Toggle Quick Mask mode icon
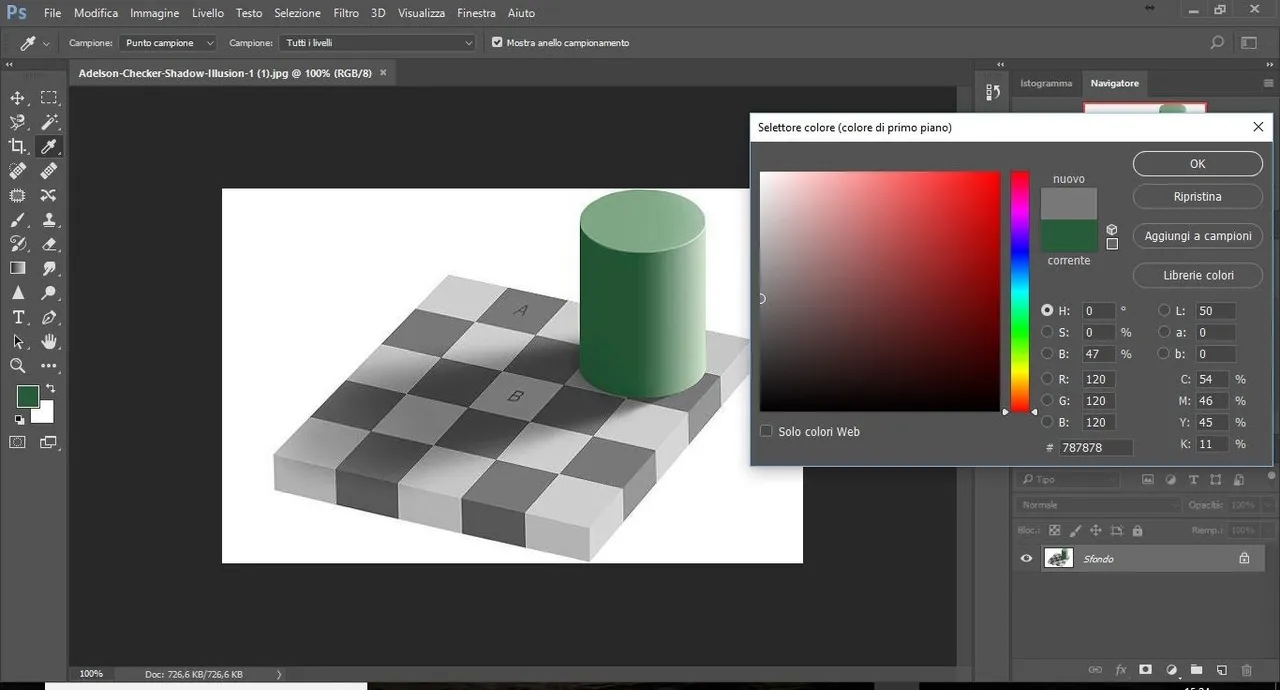1280x690 pixels. pos(18,442)
